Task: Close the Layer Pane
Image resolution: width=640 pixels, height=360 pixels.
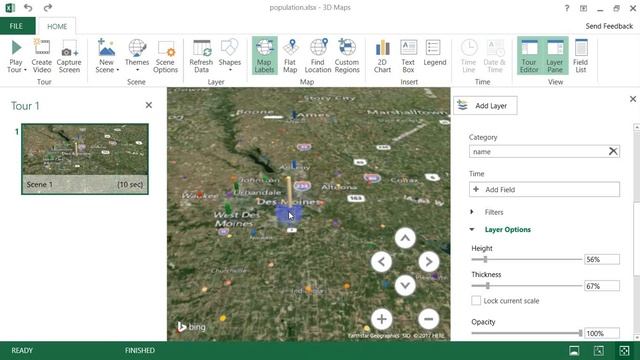Action: pyautogui.click(x=633, y=99)
